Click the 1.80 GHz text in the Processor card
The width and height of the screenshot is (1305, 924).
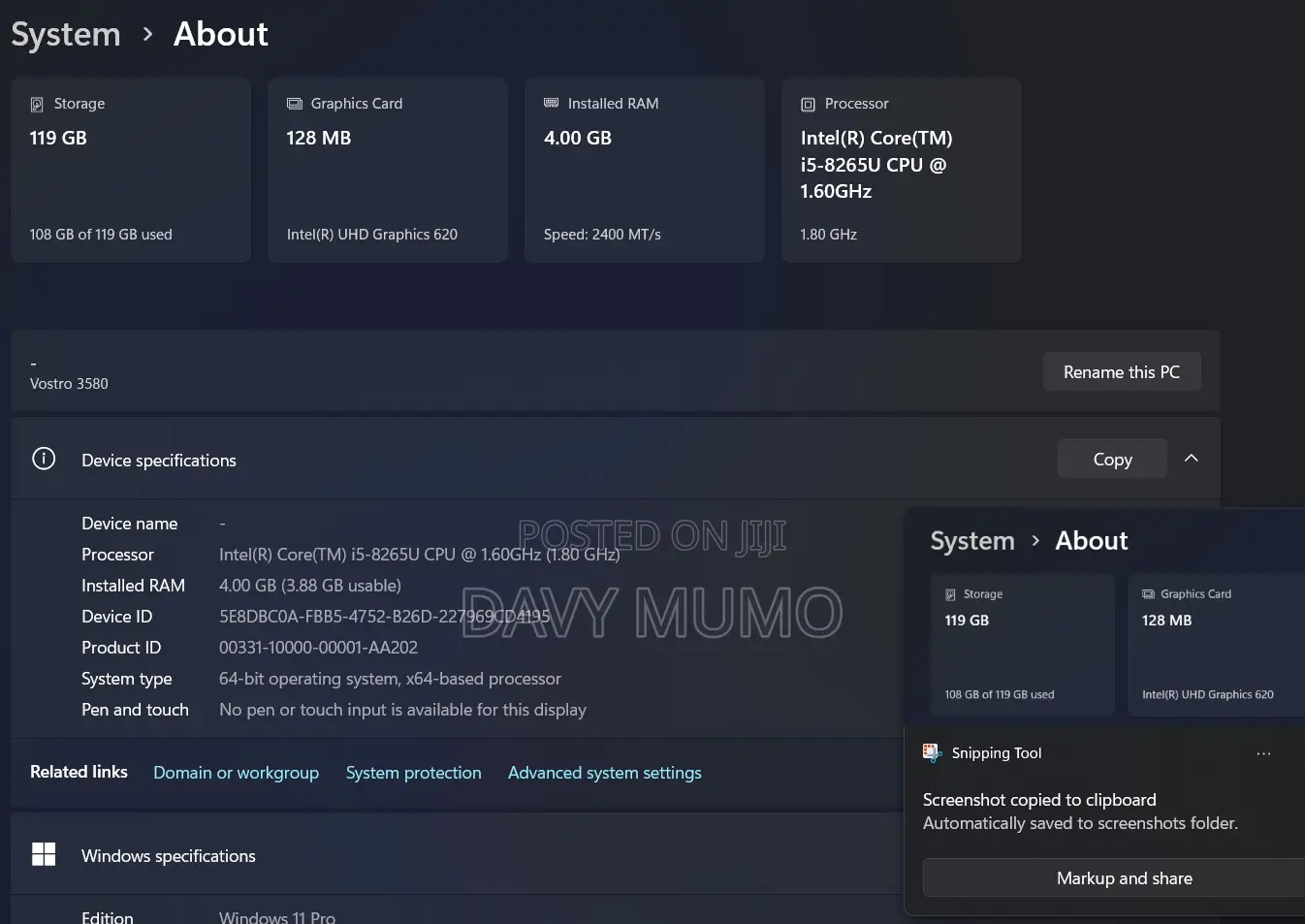point(829,235)
